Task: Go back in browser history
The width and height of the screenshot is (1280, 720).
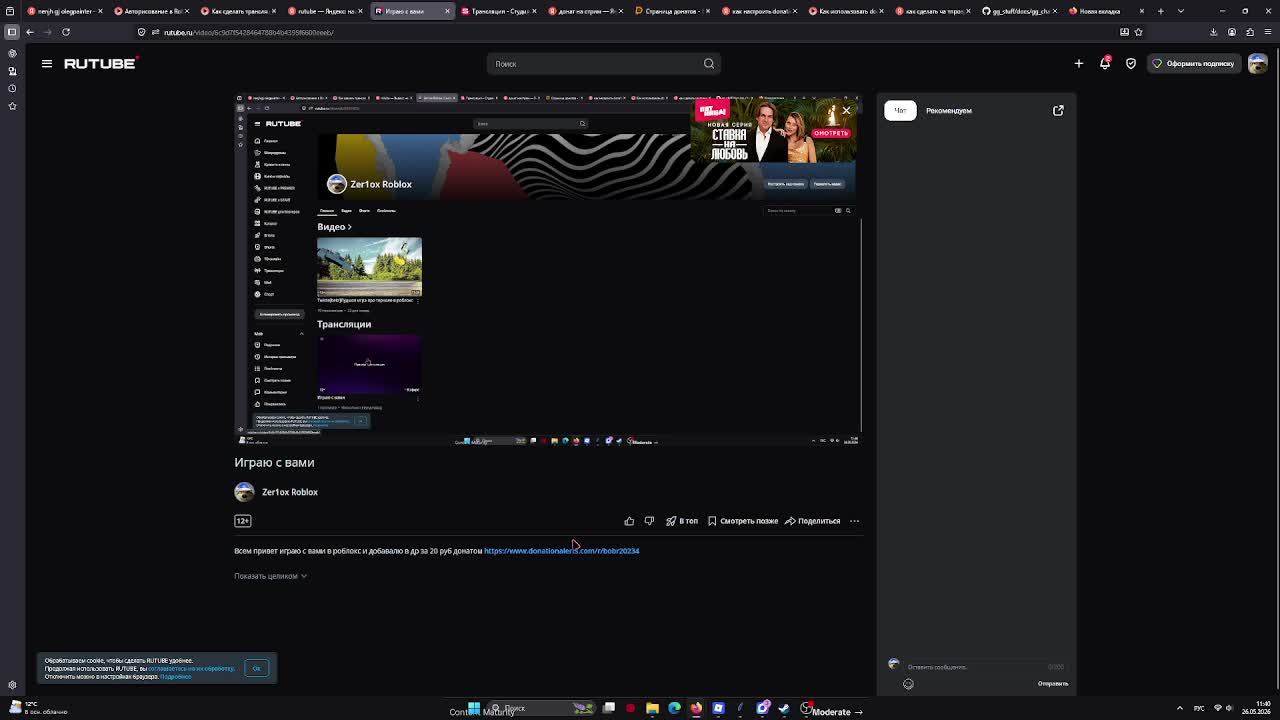Action: coord(30,32)
